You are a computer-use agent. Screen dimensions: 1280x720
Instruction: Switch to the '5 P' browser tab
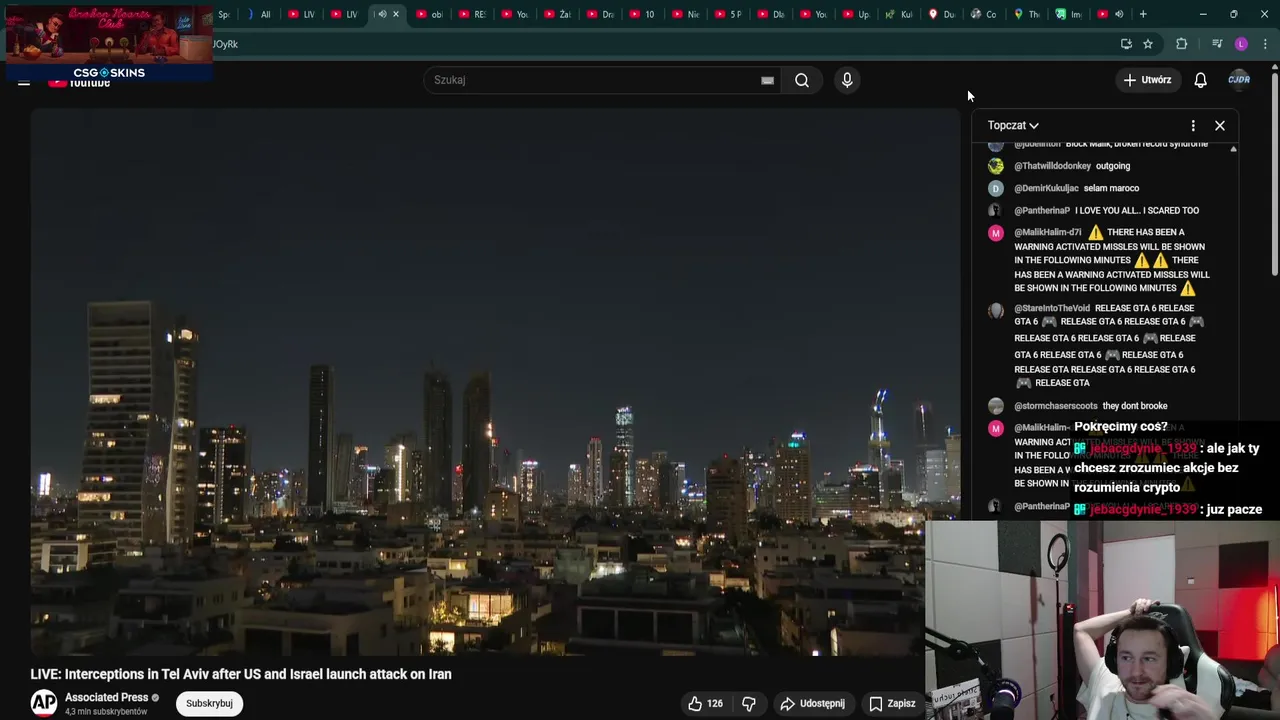[x=729, y=14]
